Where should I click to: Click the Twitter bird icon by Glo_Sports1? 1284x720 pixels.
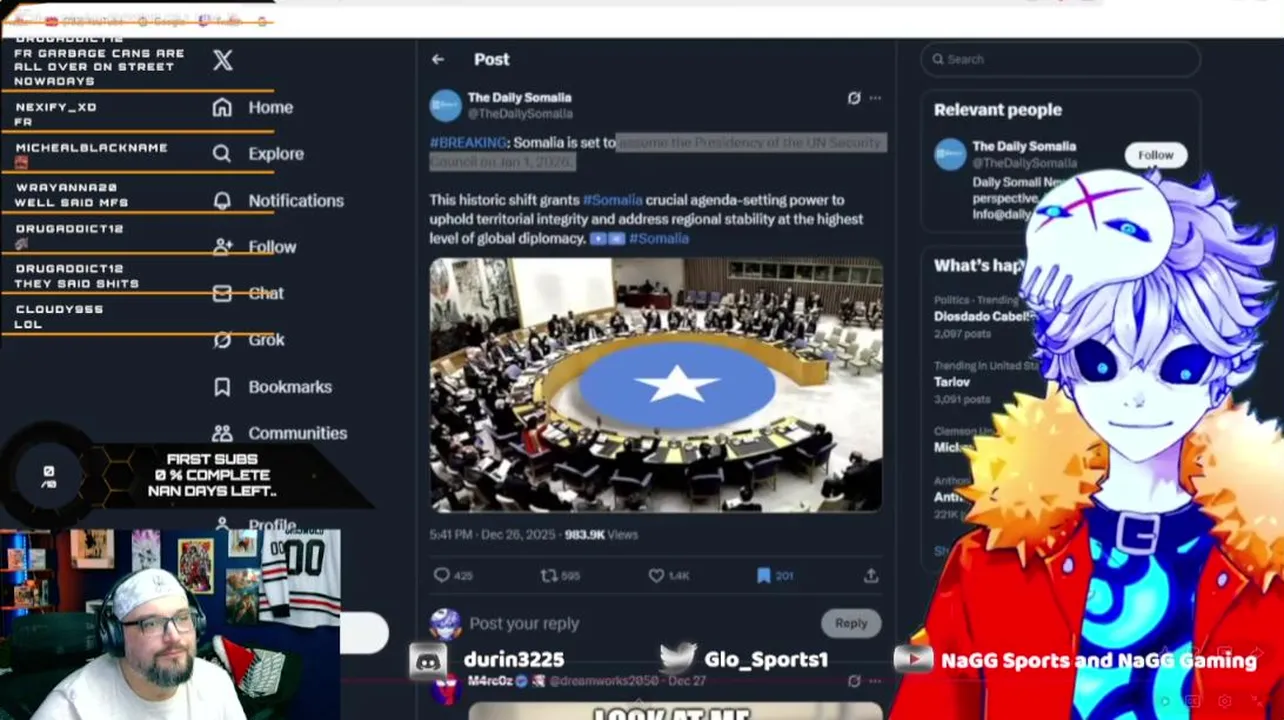[x=678, y=658]
